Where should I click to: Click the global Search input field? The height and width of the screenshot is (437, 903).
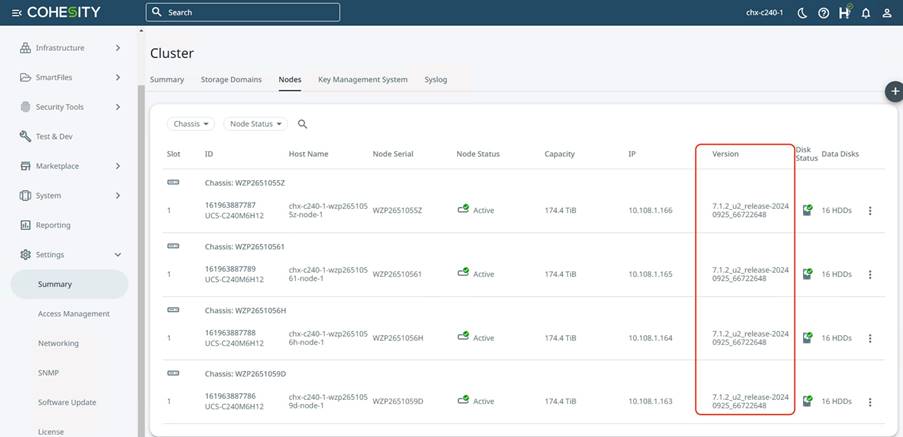tap(243, 13)
